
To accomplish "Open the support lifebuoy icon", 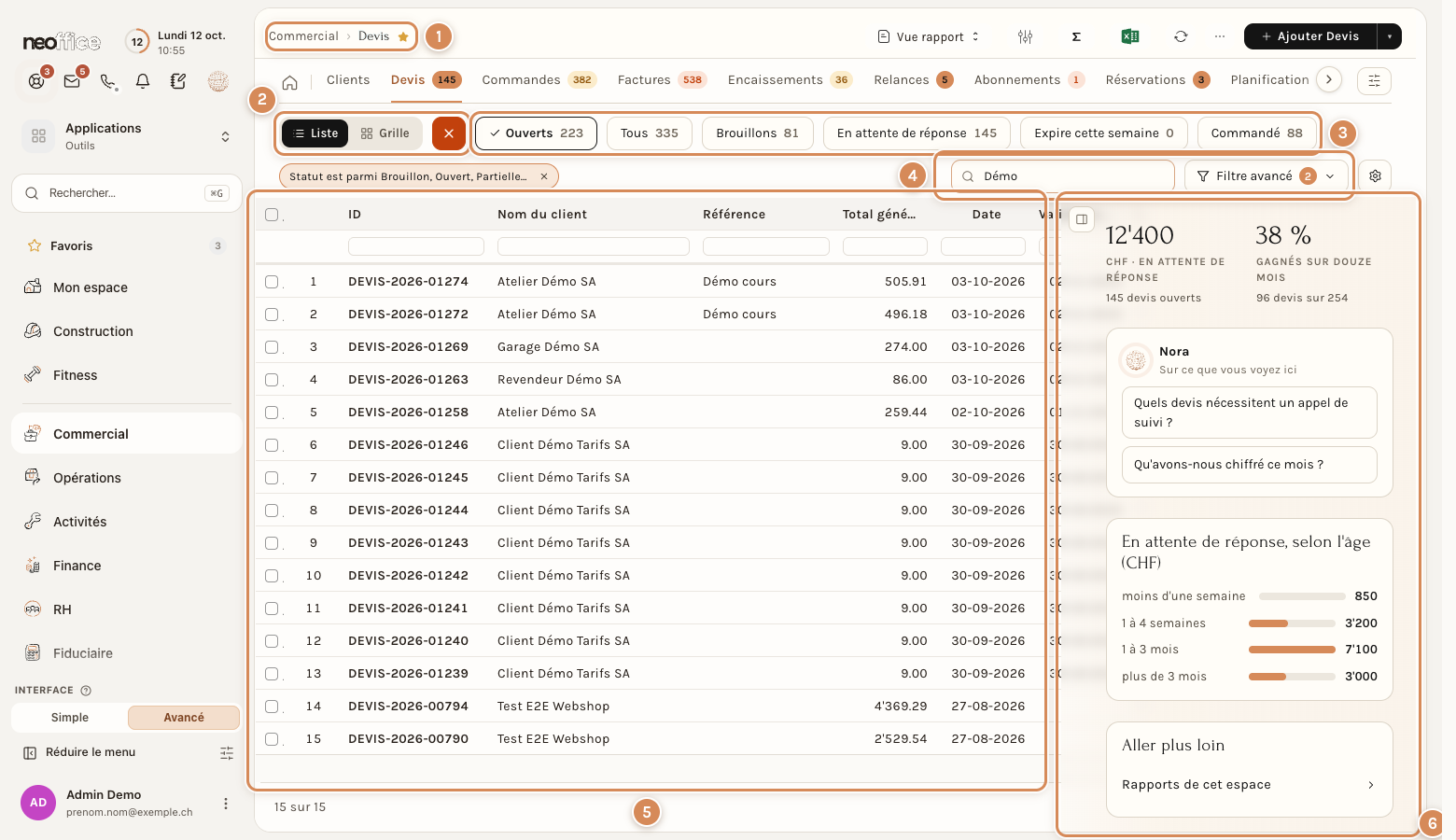I will [36, 81].
